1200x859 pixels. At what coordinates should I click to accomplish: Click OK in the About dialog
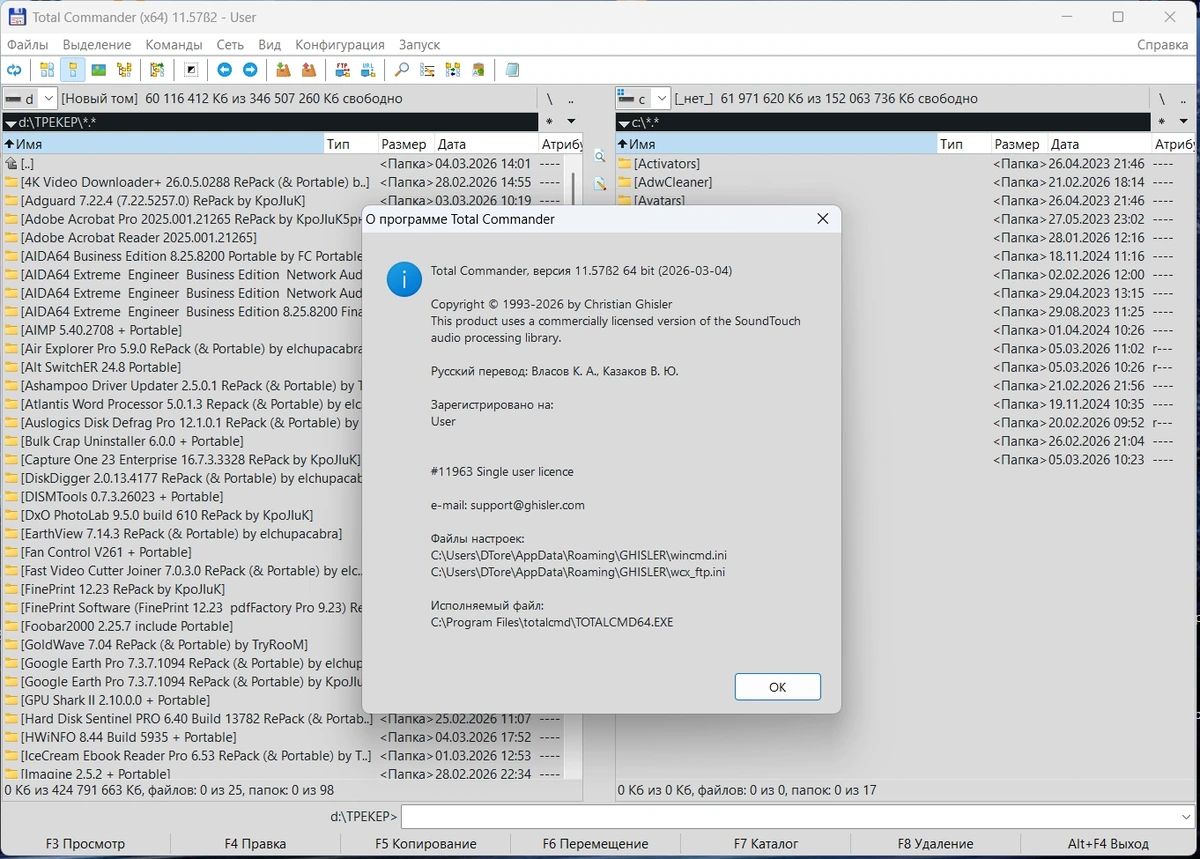point(778,687)
